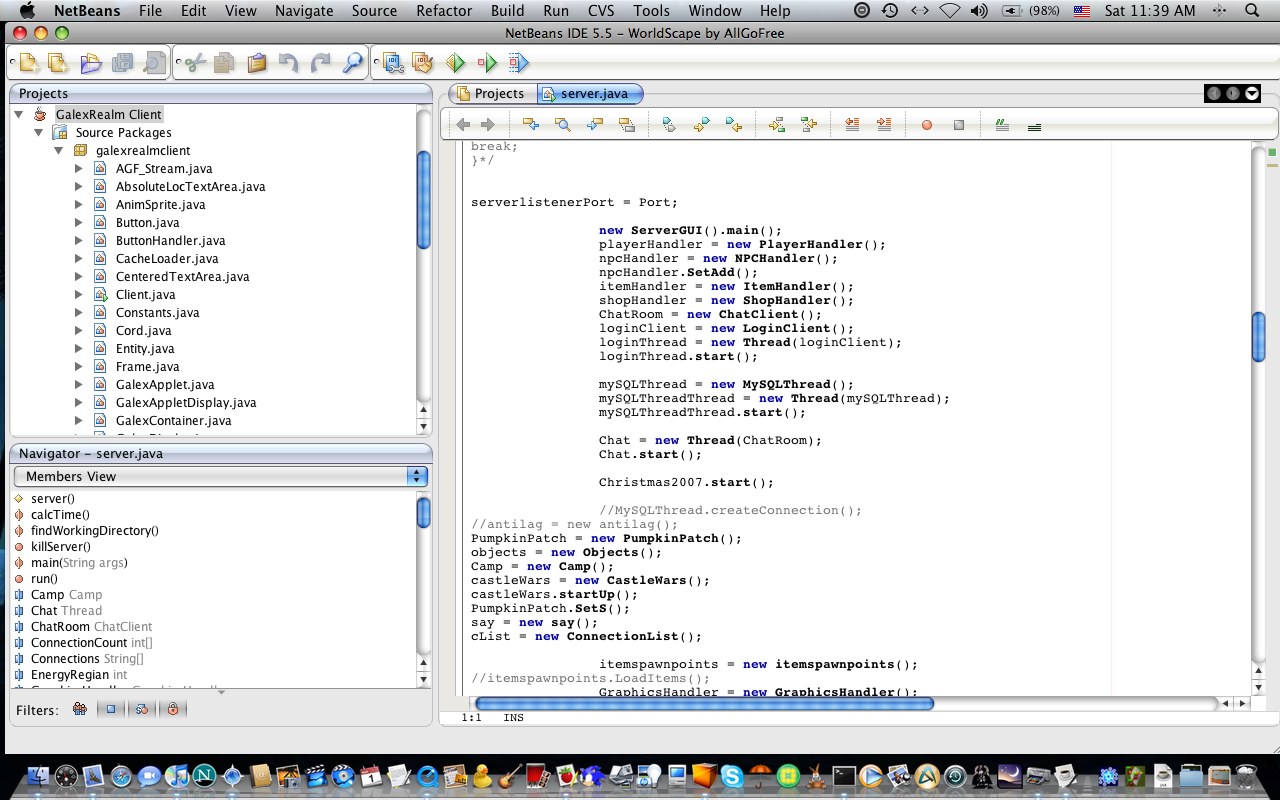The width and height of the screenshot is (1280, 800).
Task: Toggle Show Fields filter button
Action: [111, 709]
